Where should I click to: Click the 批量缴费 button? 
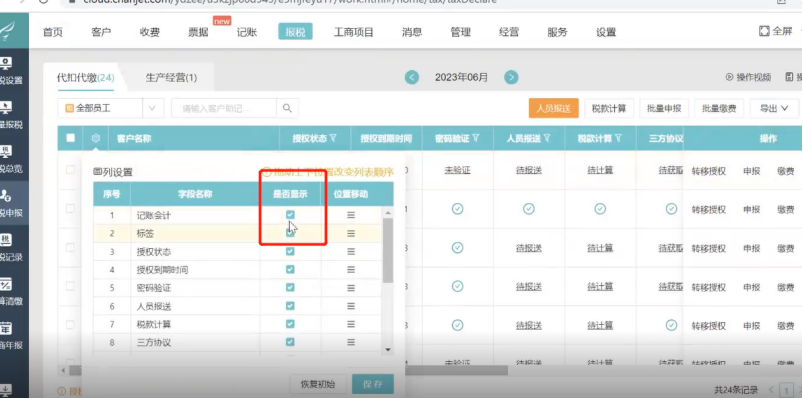click(x=719, y=109)
